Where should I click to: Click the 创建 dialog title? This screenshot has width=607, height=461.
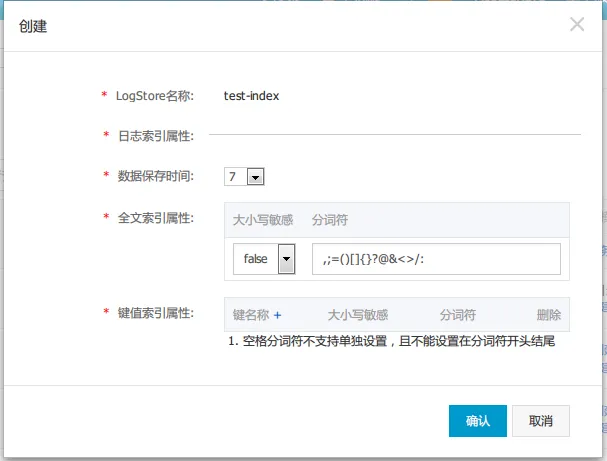[x=33, y=26]
